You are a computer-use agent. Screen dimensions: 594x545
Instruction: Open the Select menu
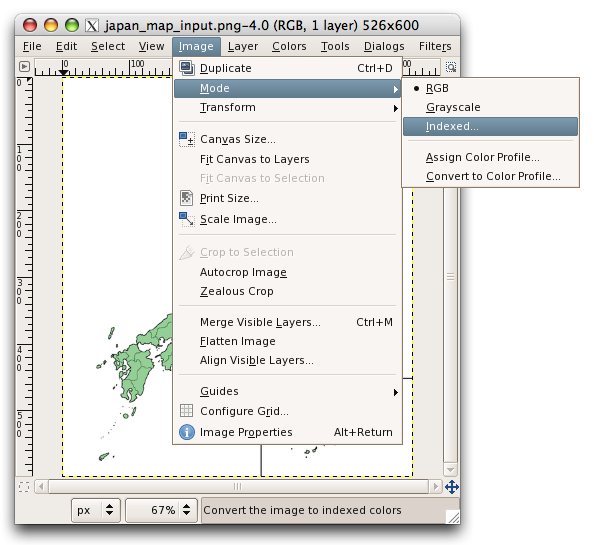click(x=108, y=46)
